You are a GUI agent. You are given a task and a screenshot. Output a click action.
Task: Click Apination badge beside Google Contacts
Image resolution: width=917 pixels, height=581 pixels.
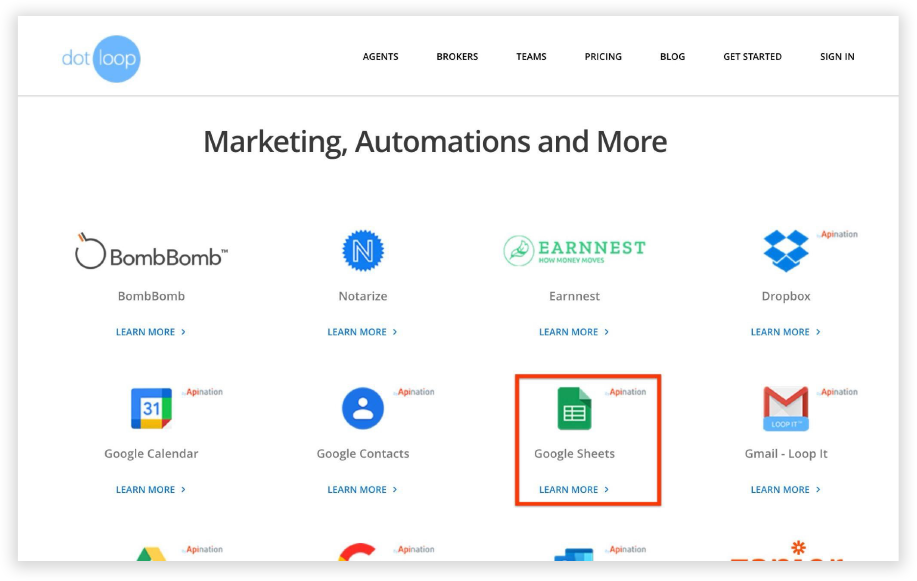414,391
